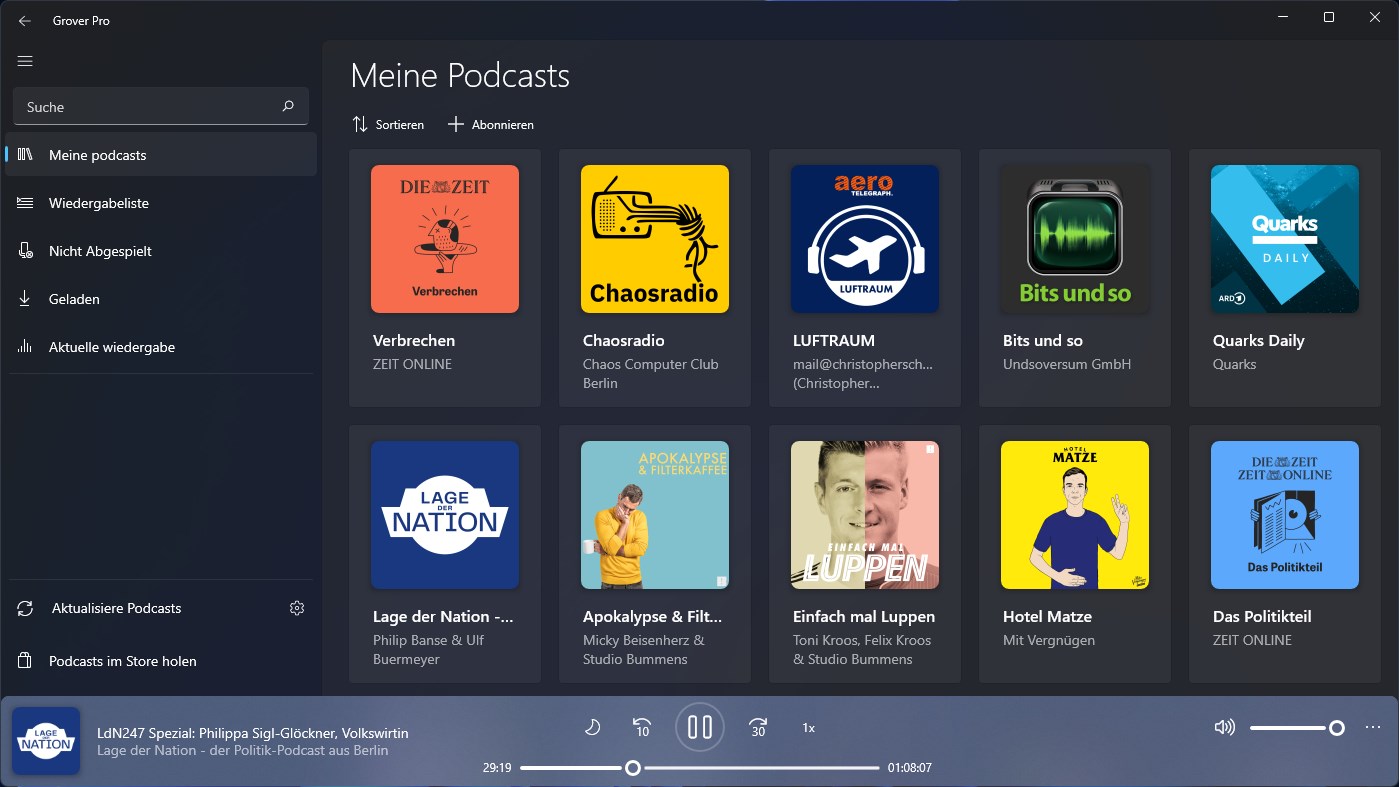Open Aktuelle wiedergabe view
The width and height of the screenshot is (1399, 787).
pyautogui.click(x=161, y=347)
